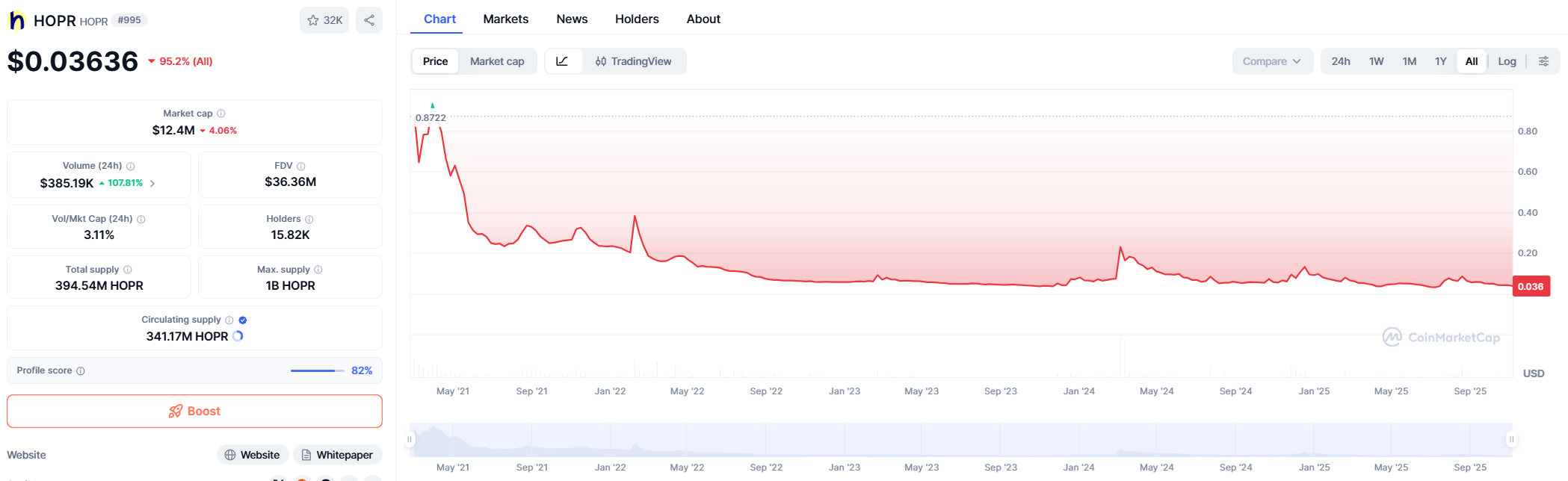Open the Whitepaper link

click(x=337, y=455)
